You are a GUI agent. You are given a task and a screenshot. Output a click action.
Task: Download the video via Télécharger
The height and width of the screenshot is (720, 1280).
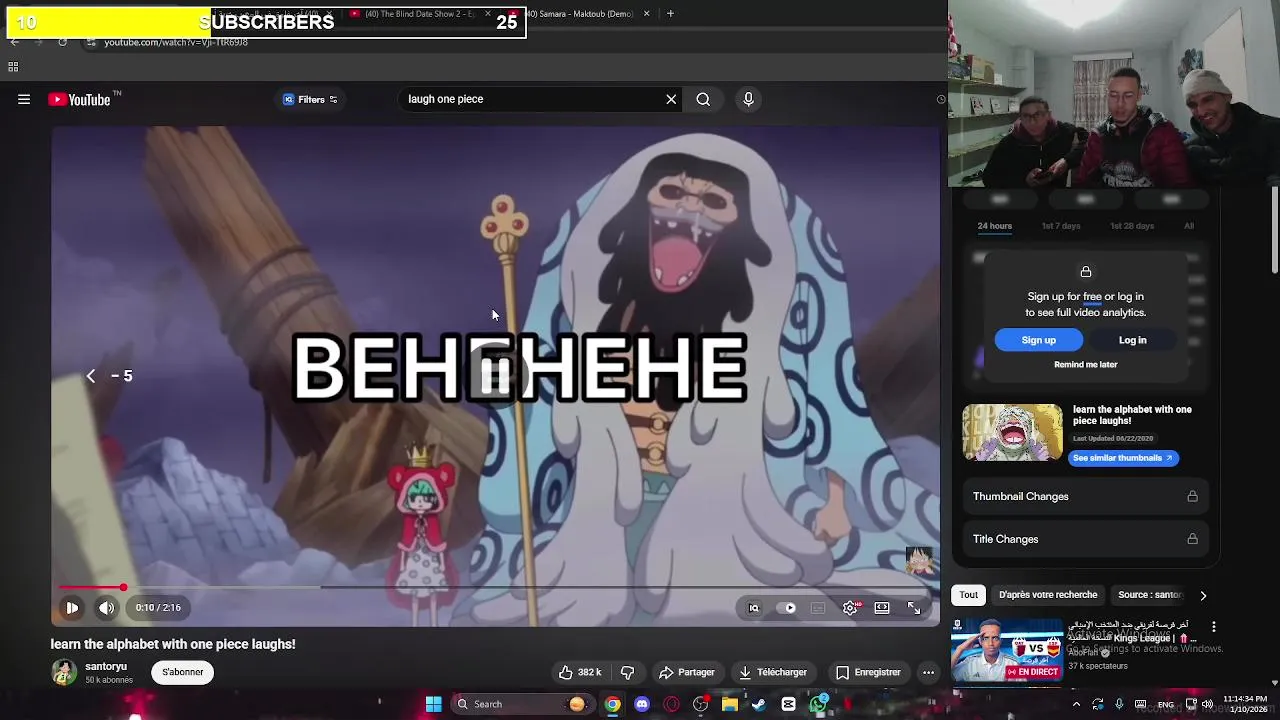pyautogui.click(x=773, y=672)
